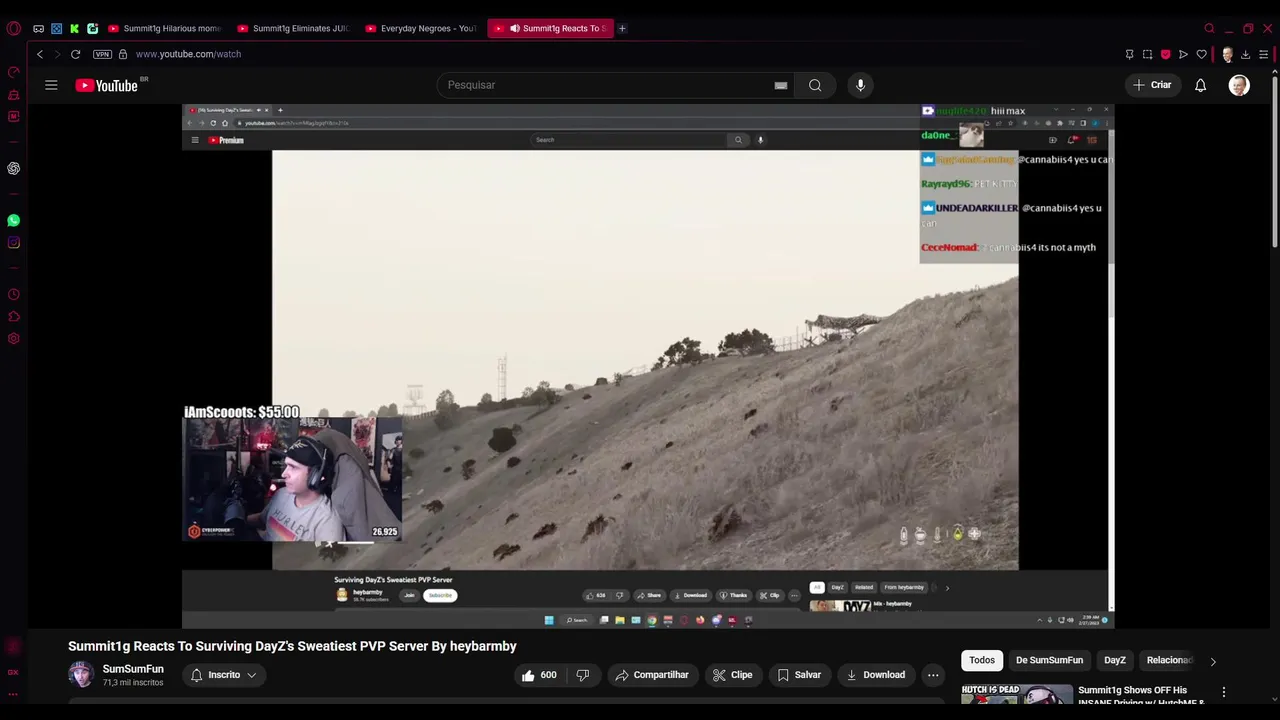Screen dimensions: 1280x720
Task: Open SumSumFun channel name link
Action: point(133,669)
